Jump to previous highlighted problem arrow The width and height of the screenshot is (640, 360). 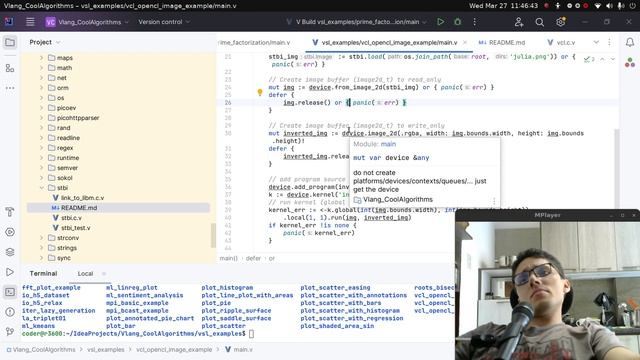click(x=602, y=59)
